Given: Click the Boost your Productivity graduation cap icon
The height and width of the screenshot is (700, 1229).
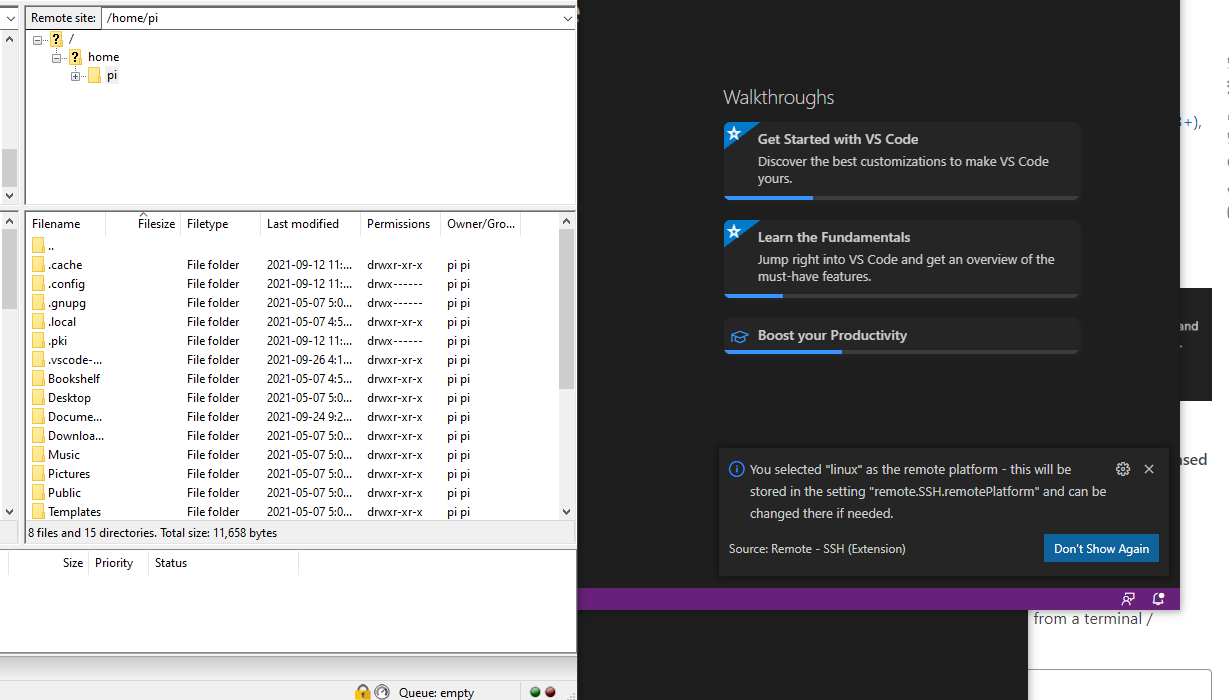Looking at the screenshot, I should click(x=739, y=336).
